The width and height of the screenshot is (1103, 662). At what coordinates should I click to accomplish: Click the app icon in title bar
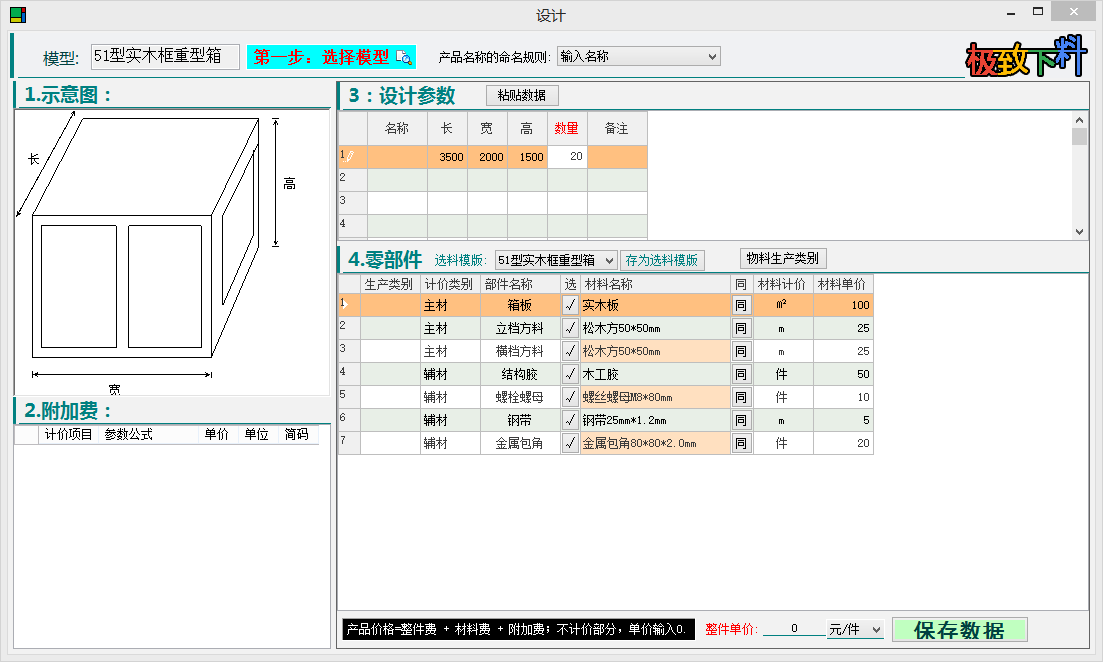click(x=17, y=15)
